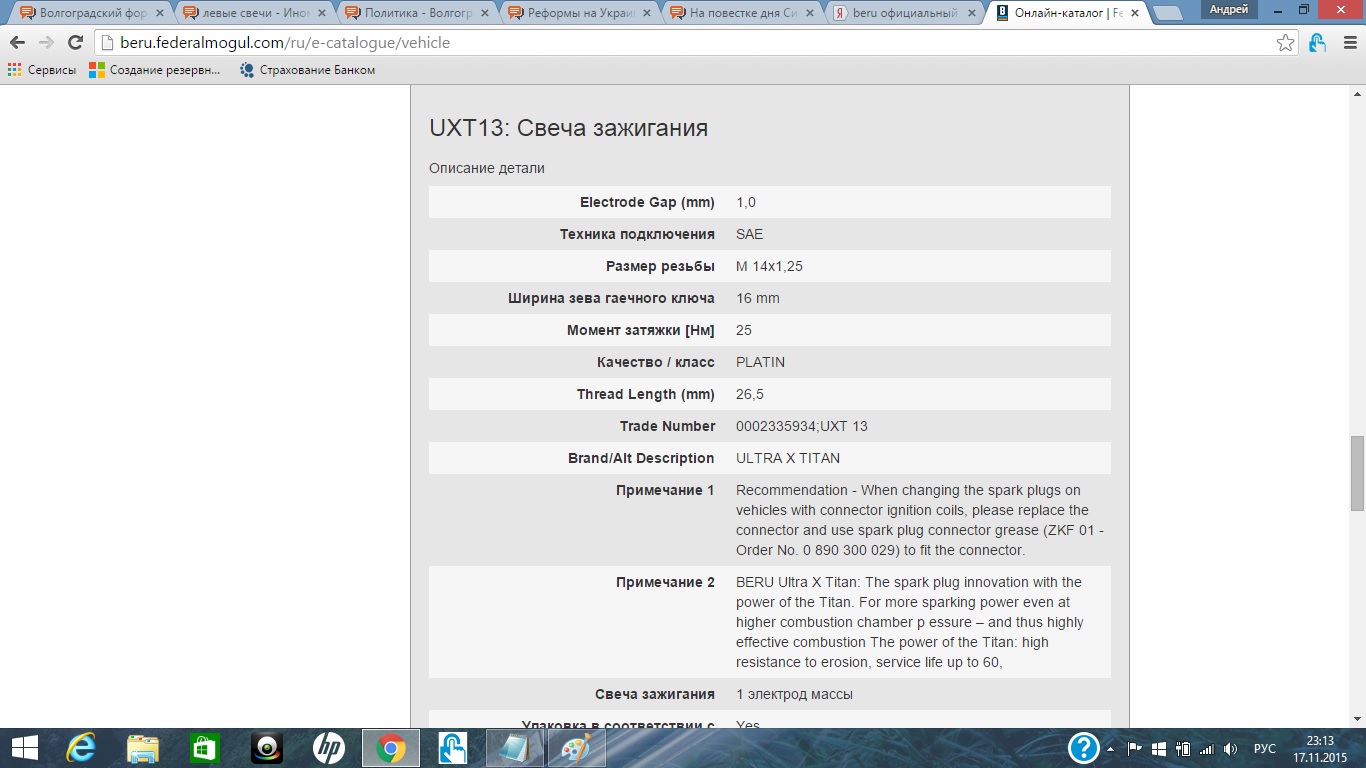
Task: Click the Андрей profile button
Action: 1228,10
